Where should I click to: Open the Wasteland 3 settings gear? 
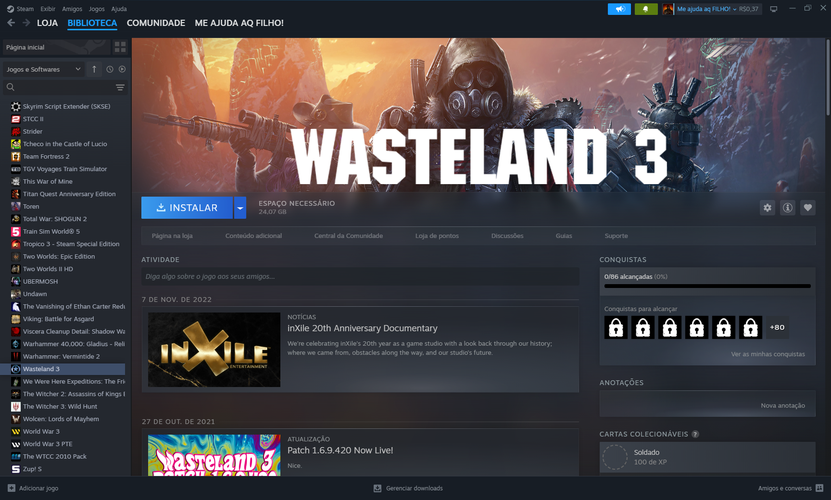tap(767, 208)
